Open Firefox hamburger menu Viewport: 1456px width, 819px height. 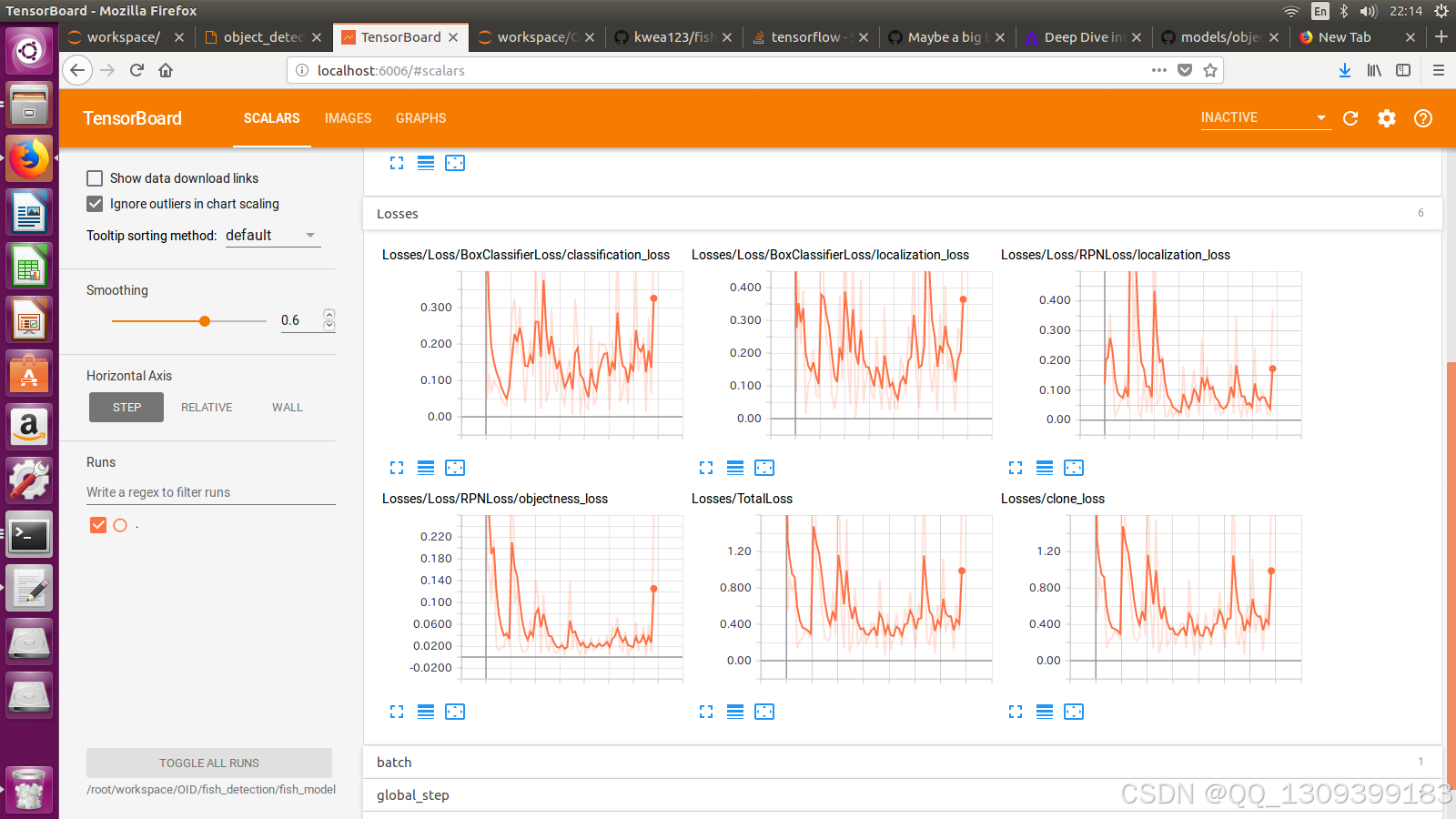(x=1439, y=70)
